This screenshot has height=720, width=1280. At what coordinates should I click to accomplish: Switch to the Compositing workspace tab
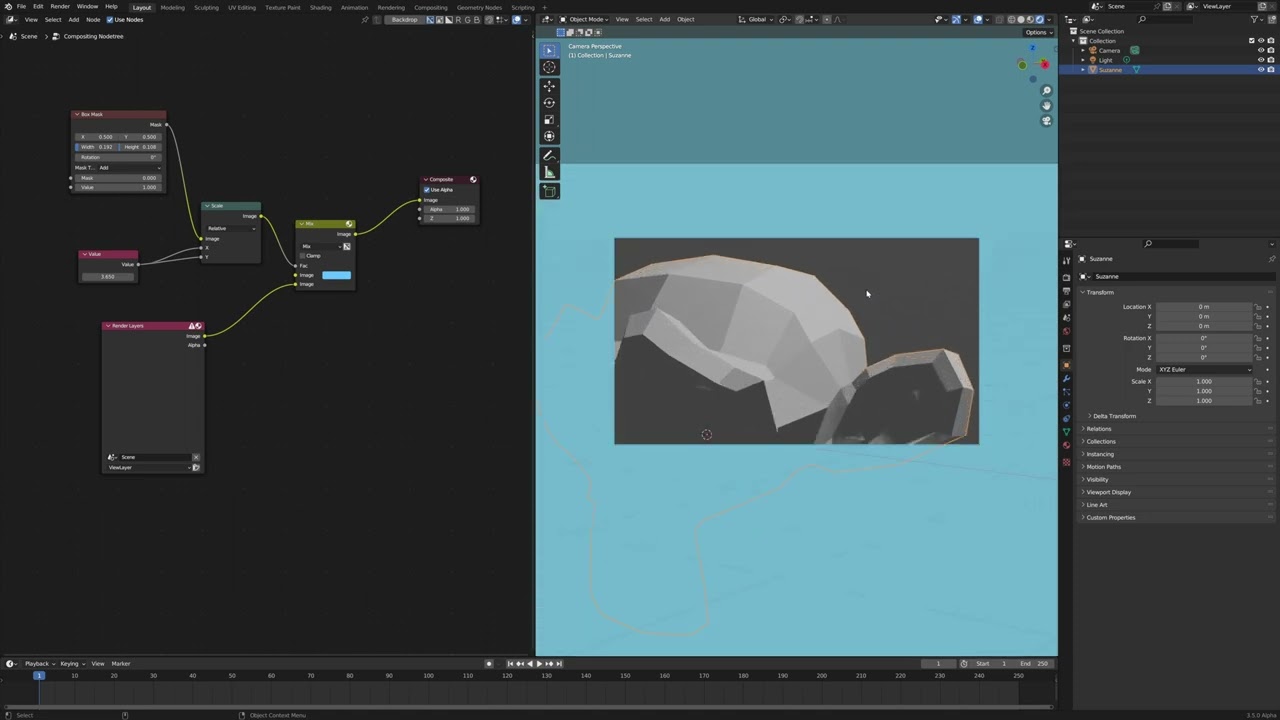(x=431, y=7)
